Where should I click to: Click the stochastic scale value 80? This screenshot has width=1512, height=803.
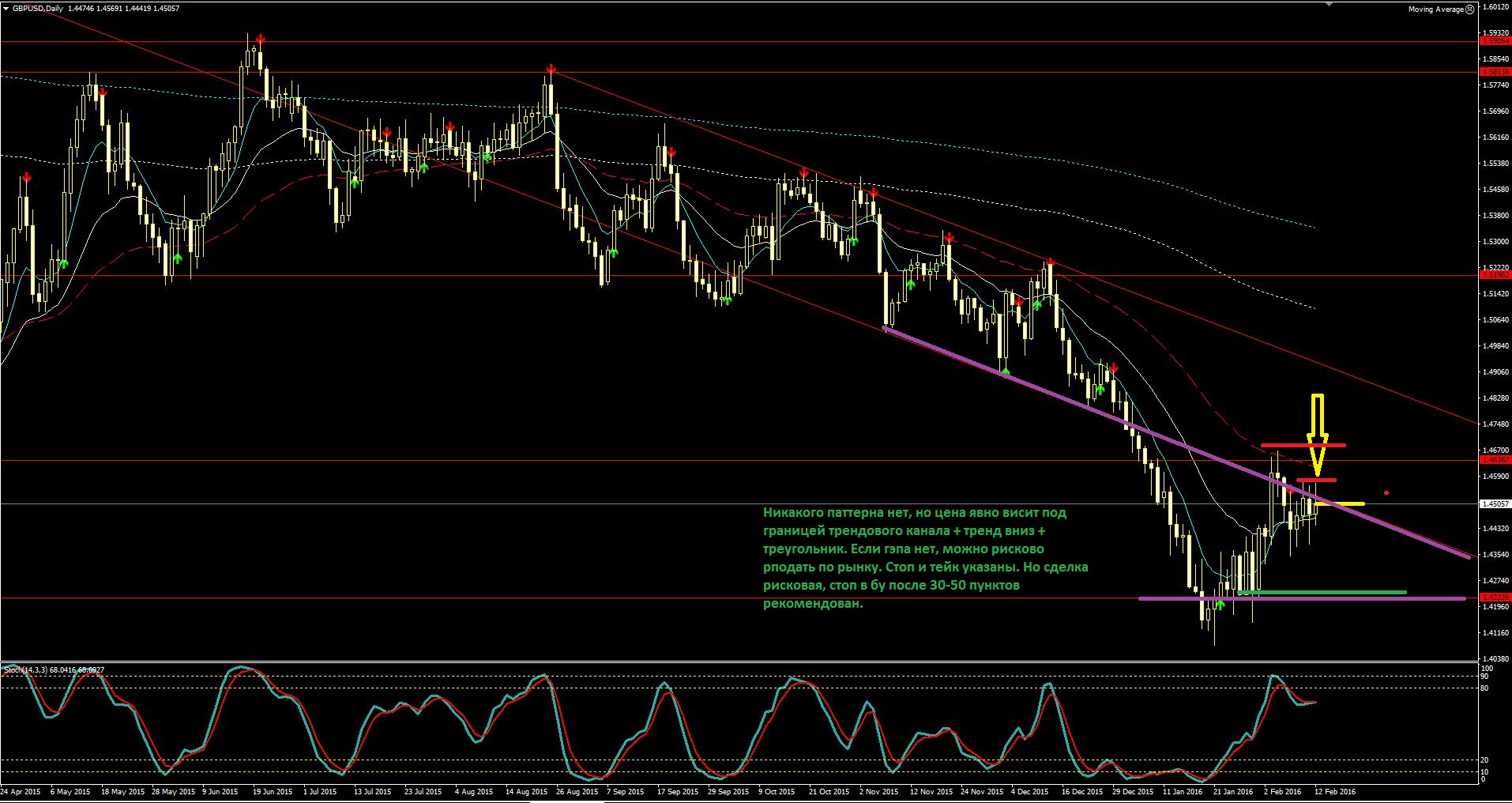(1484, 688)
